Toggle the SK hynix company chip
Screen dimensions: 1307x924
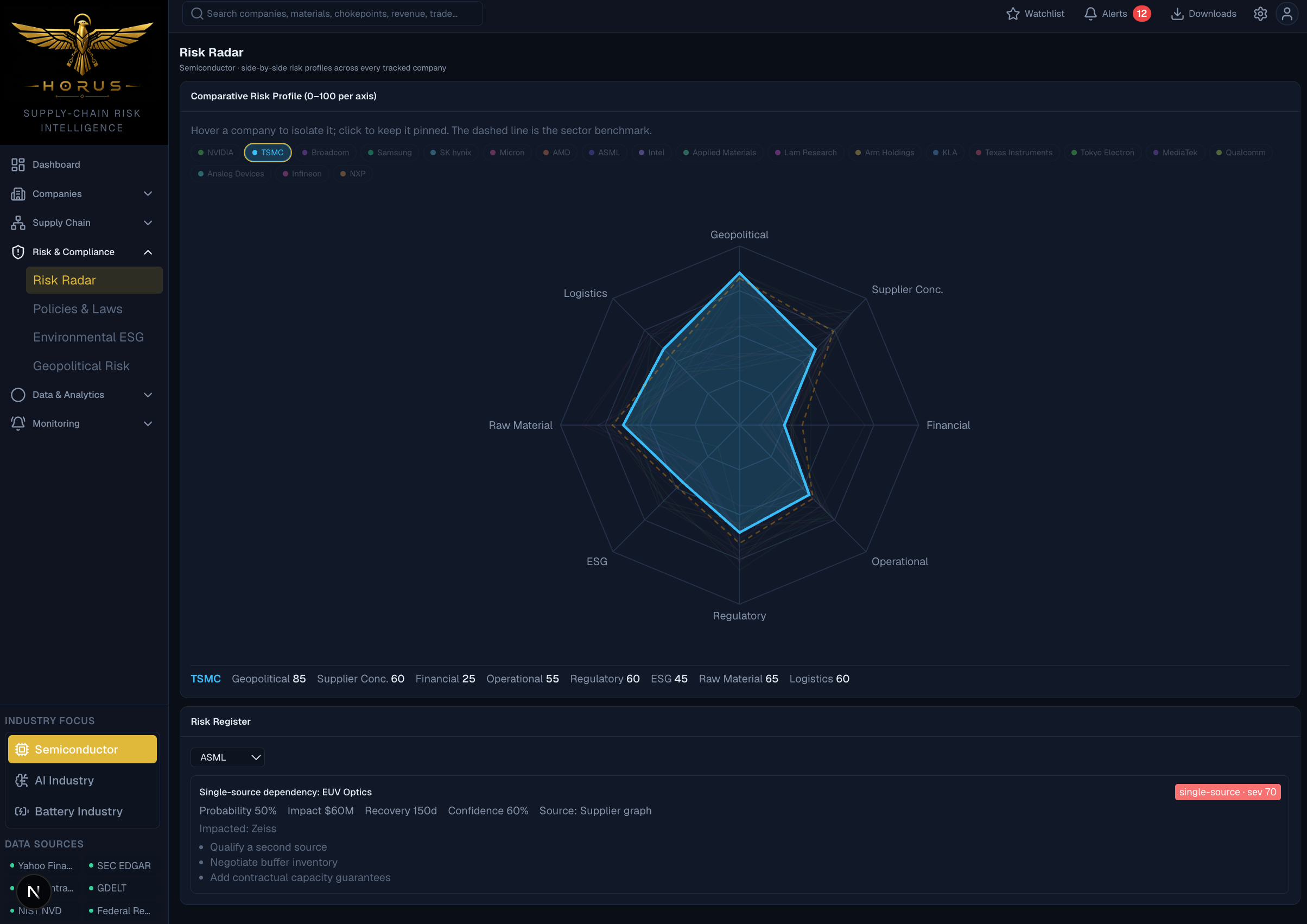pyautogui.click(x=451, y=153)
